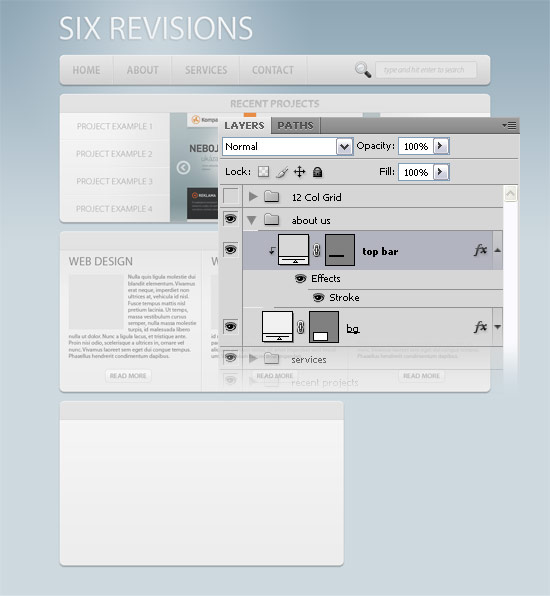Toggle visibility box of 12 Col Grid group
The image size is (550, 596).
pyautogui.click(x=231, y=196)
